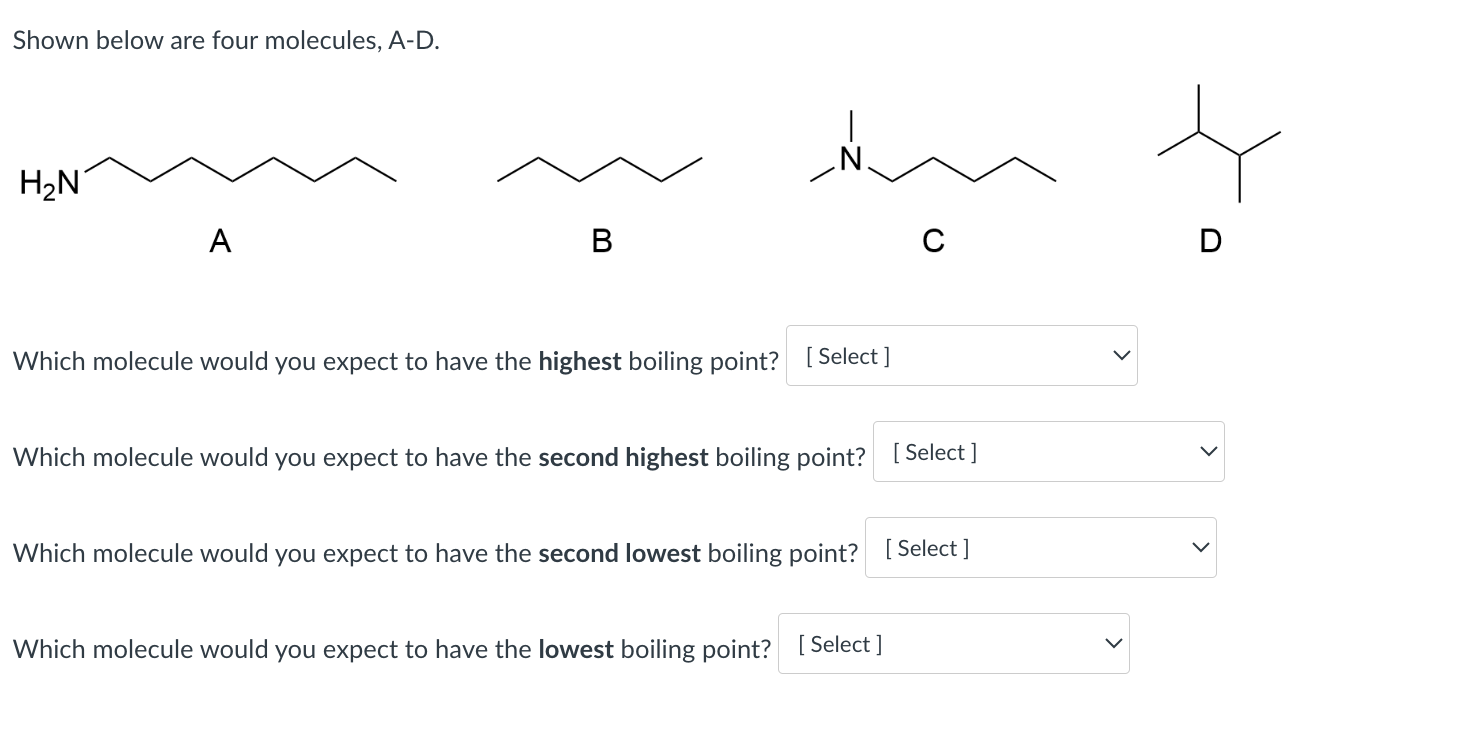
Task: Click the bold word lowest in the last question
Action: coord(576,649)
